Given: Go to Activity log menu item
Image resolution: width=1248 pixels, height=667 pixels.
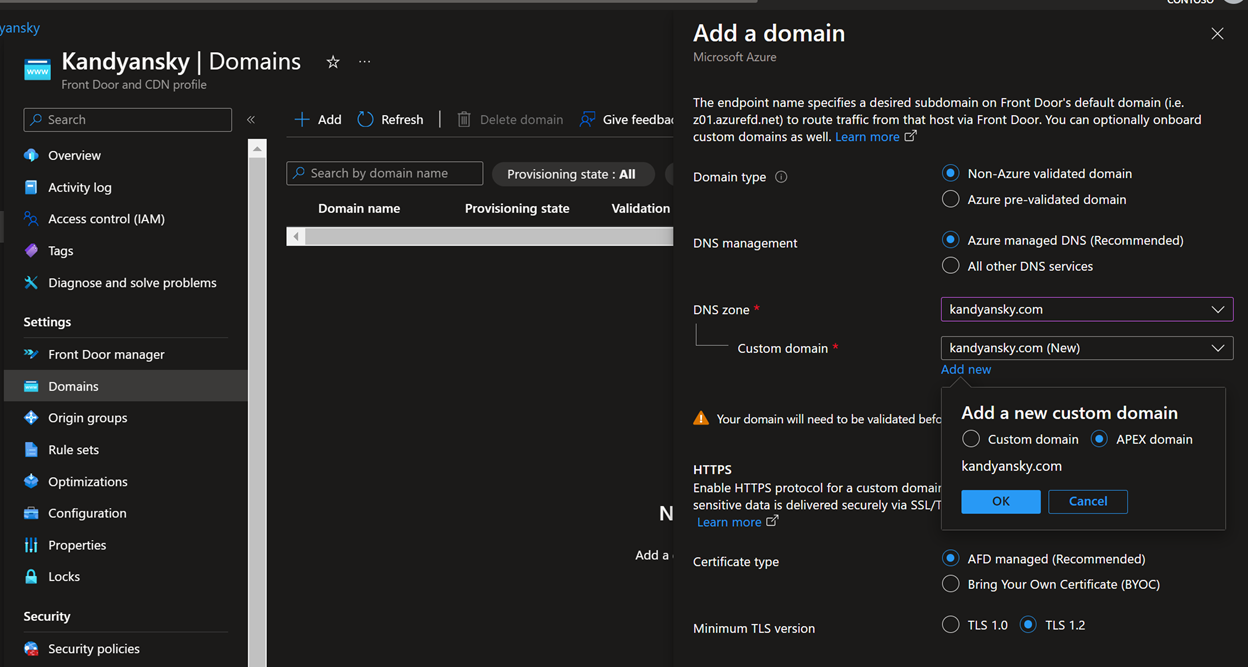Looking at the screenshot, I should 80,187.
